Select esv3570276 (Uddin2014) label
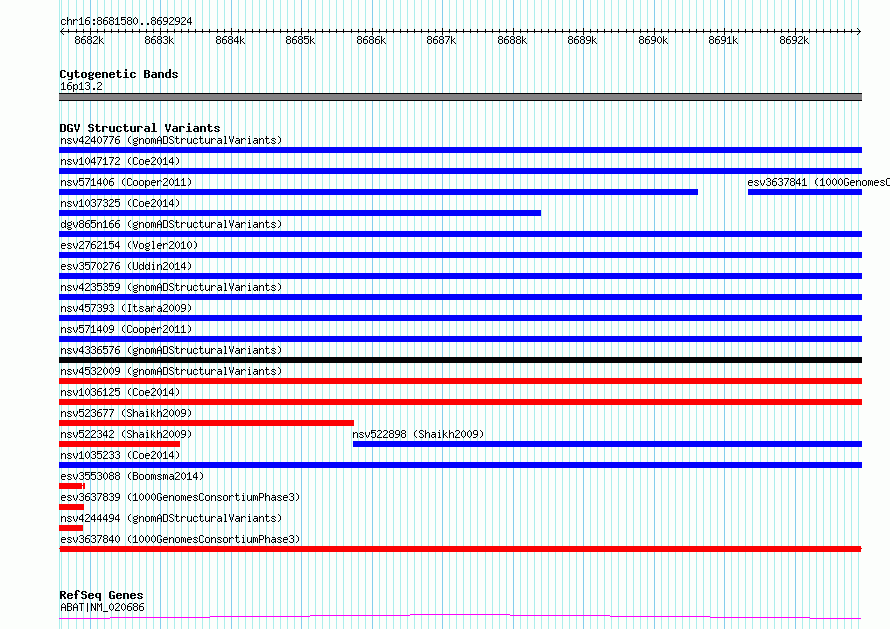This screenshot has height=629, width=890. point(126,266)
